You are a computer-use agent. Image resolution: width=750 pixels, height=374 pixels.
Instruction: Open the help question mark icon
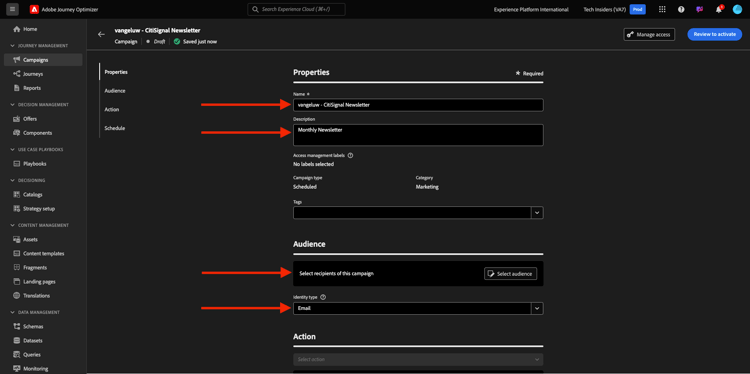click(681, 9)
